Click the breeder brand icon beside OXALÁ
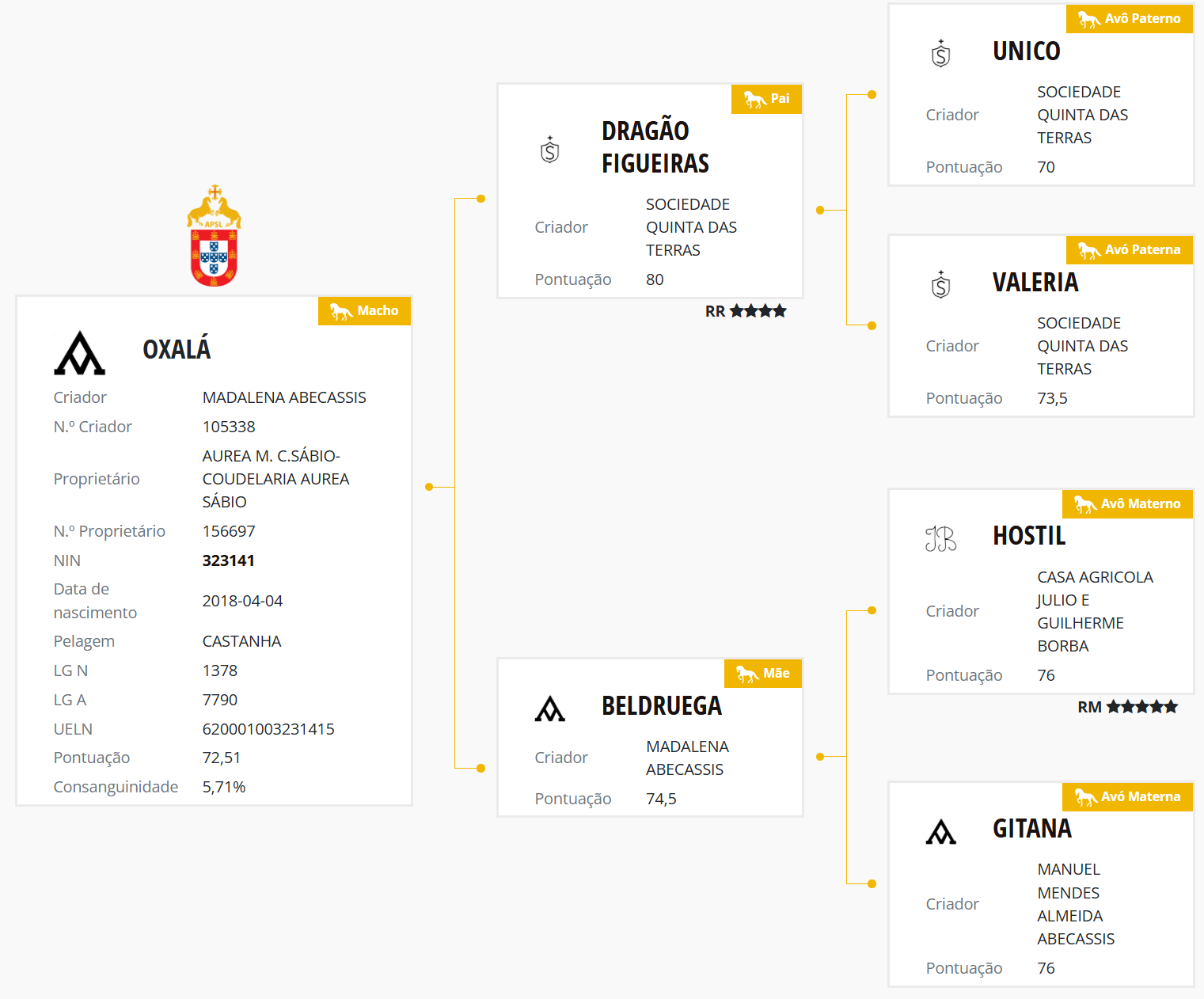This screenshot has width=1204, height=999. (x=79, y=353)
